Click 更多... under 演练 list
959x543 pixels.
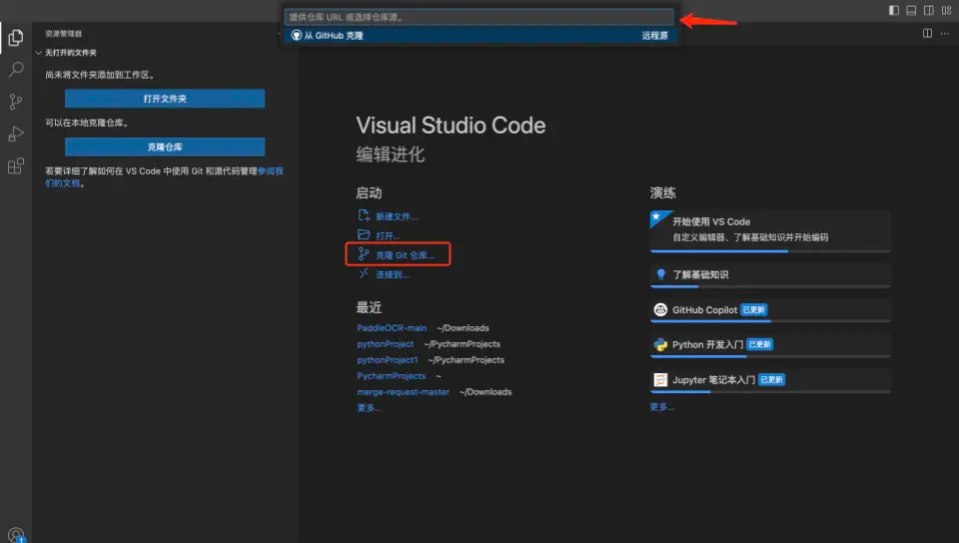662,407
